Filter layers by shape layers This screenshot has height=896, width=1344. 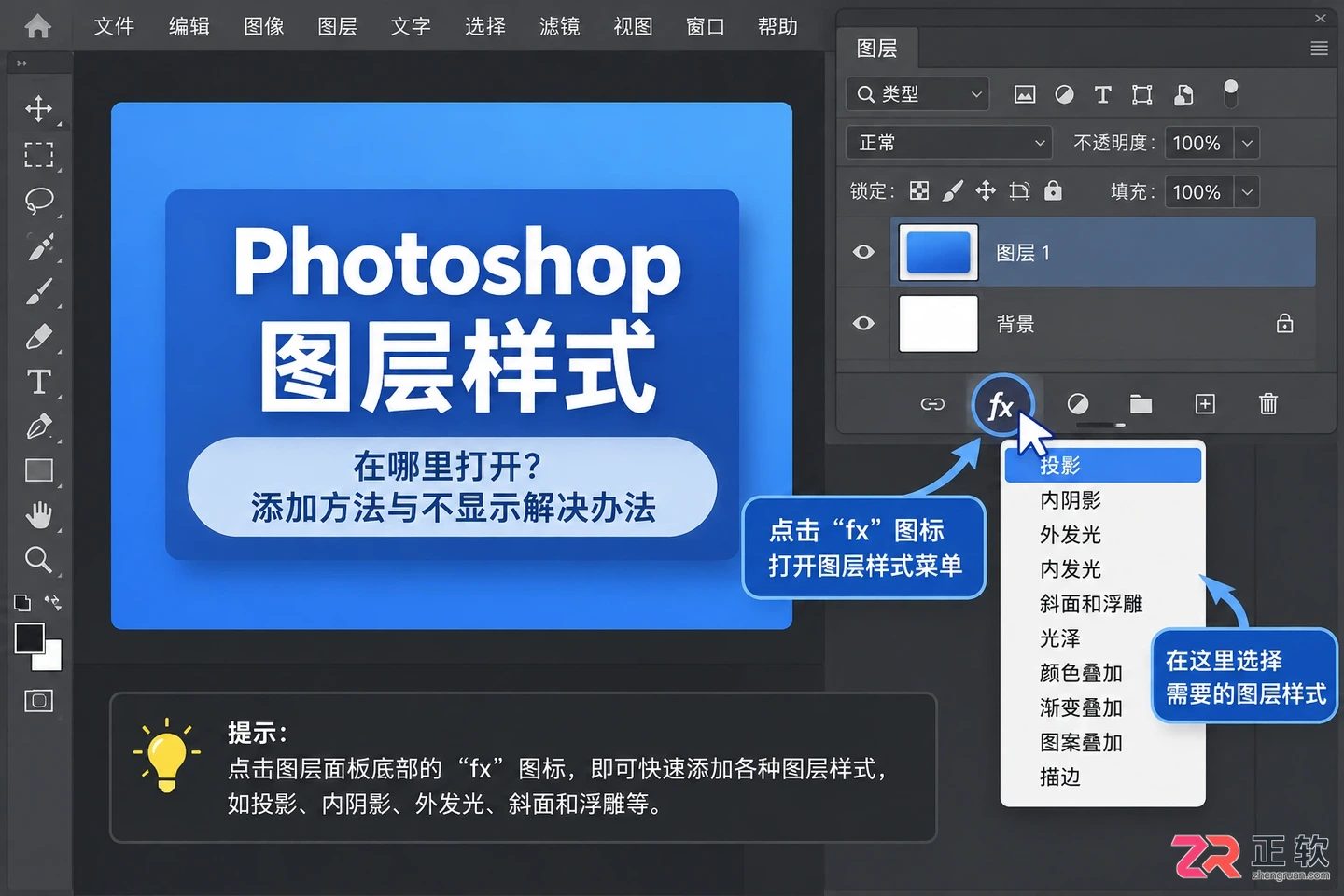1141,94
